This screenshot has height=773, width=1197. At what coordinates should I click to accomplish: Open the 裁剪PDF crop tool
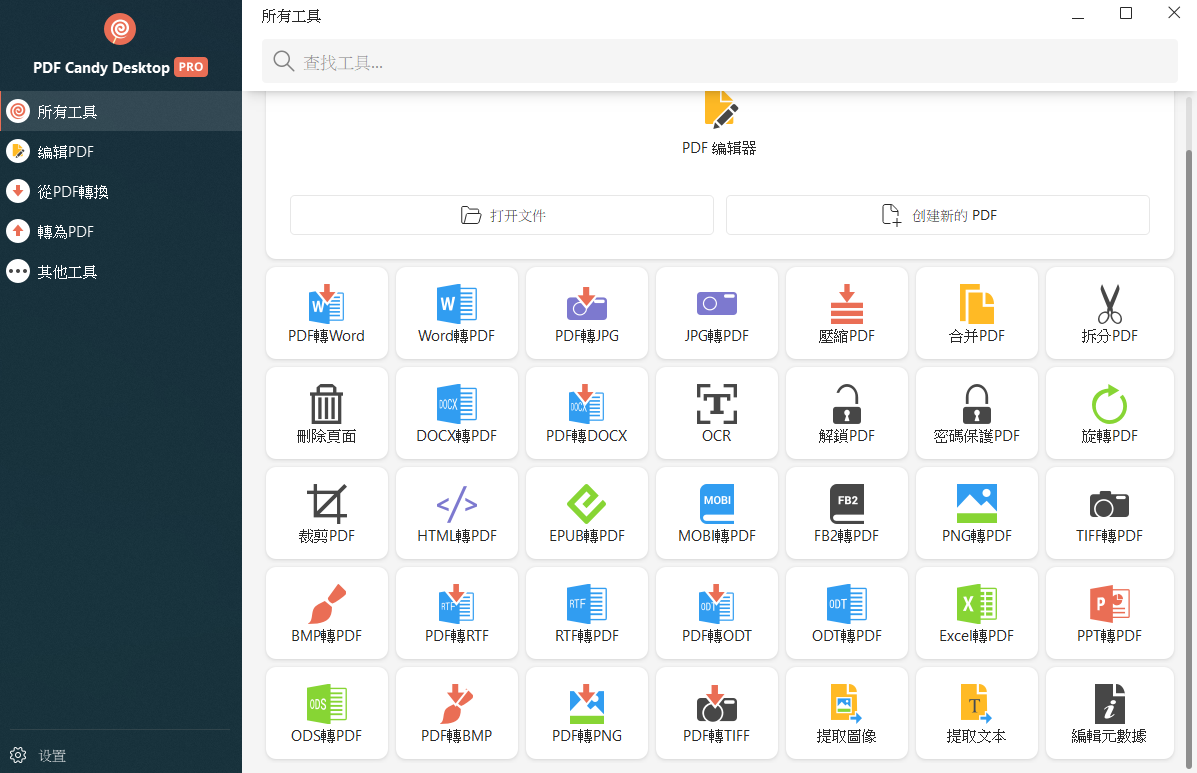327,513
